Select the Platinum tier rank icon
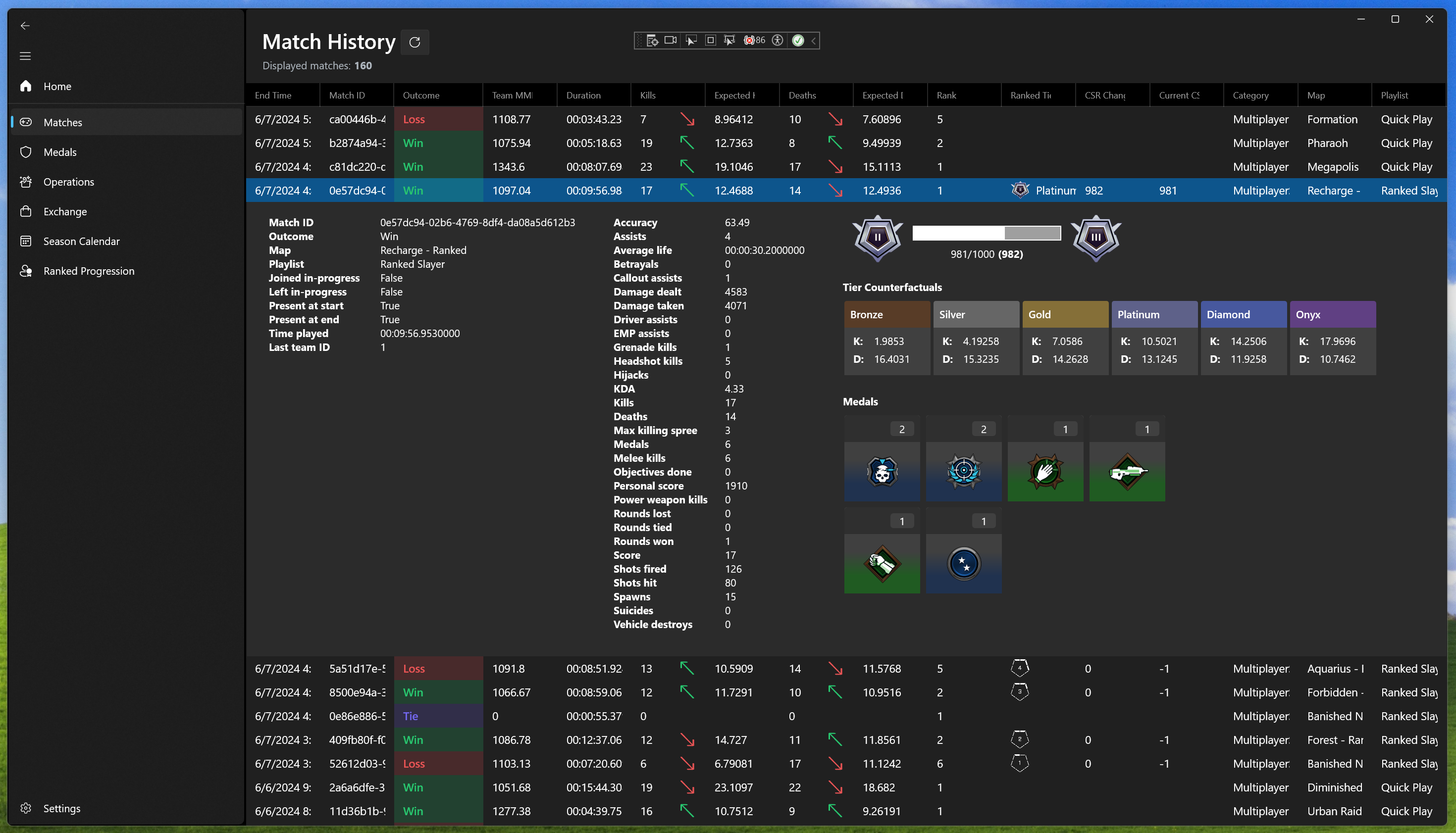 (x=1019, y=190)
